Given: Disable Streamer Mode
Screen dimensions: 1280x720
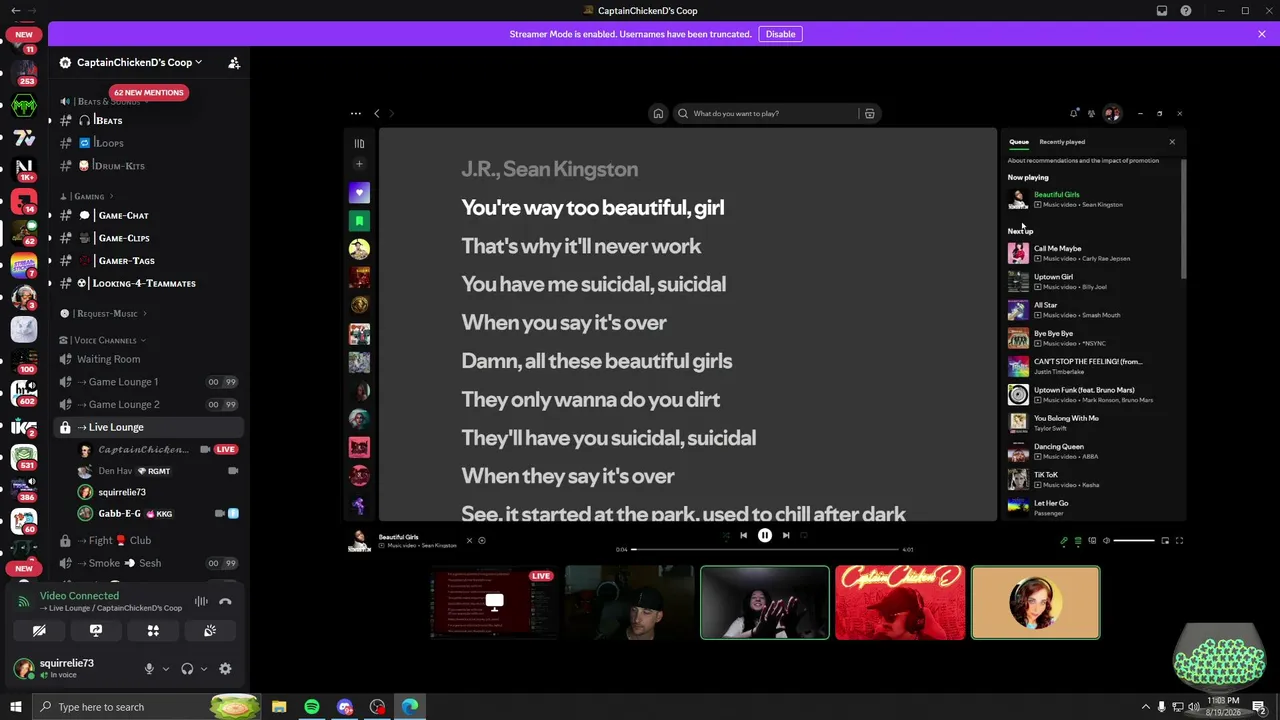Looking at the screenshot, I should click(x=780, y=34).
